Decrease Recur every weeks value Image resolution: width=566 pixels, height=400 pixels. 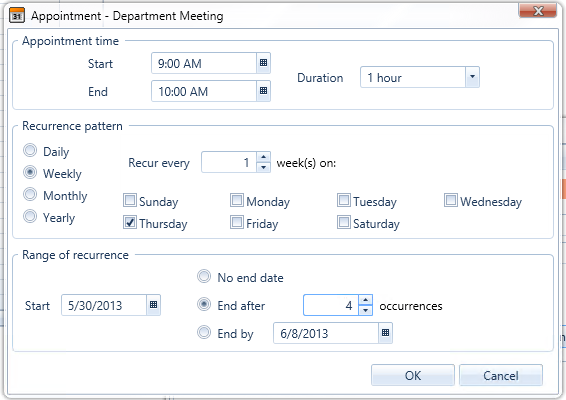point(264,167)
